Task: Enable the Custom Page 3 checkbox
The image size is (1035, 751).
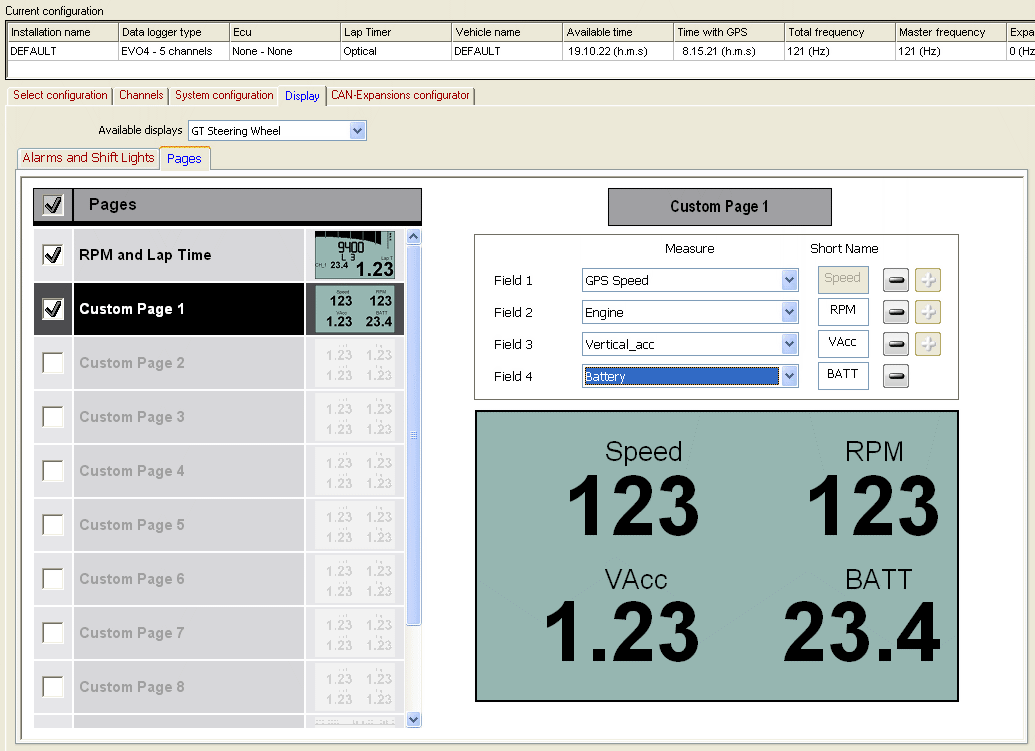Action: click(x=53, y=417)
